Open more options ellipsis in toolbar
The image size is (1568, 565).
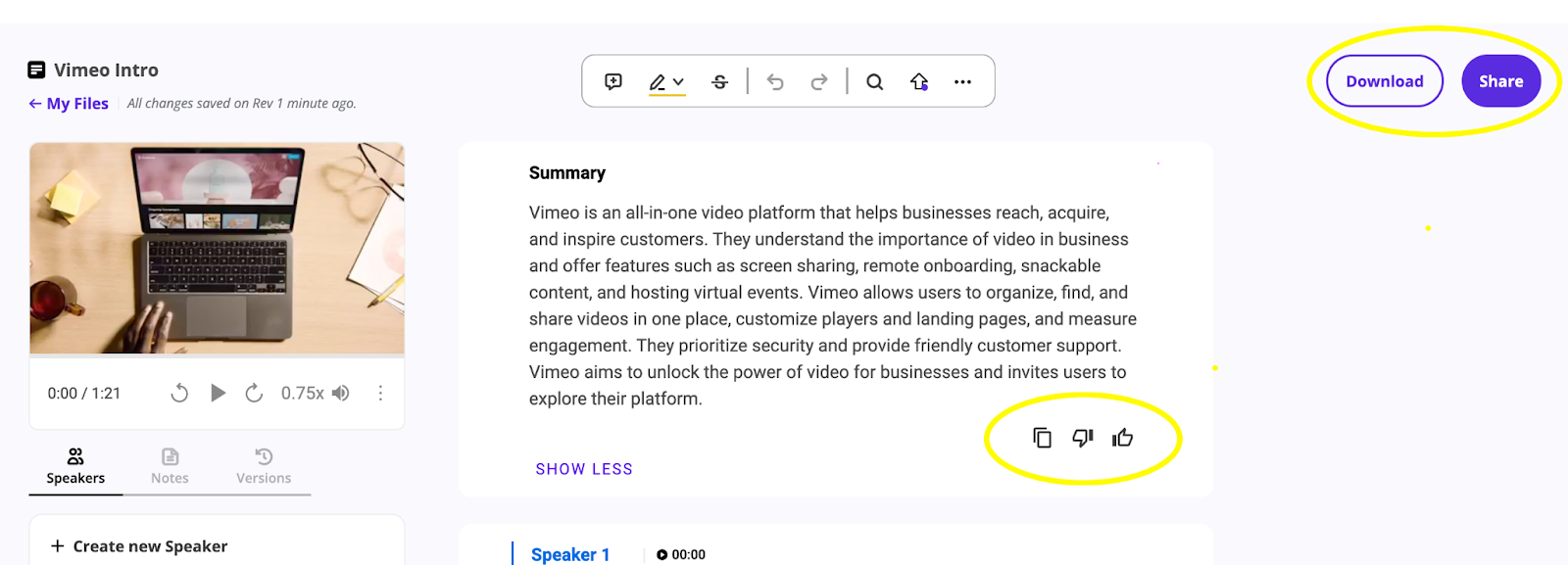coord(963,82)
